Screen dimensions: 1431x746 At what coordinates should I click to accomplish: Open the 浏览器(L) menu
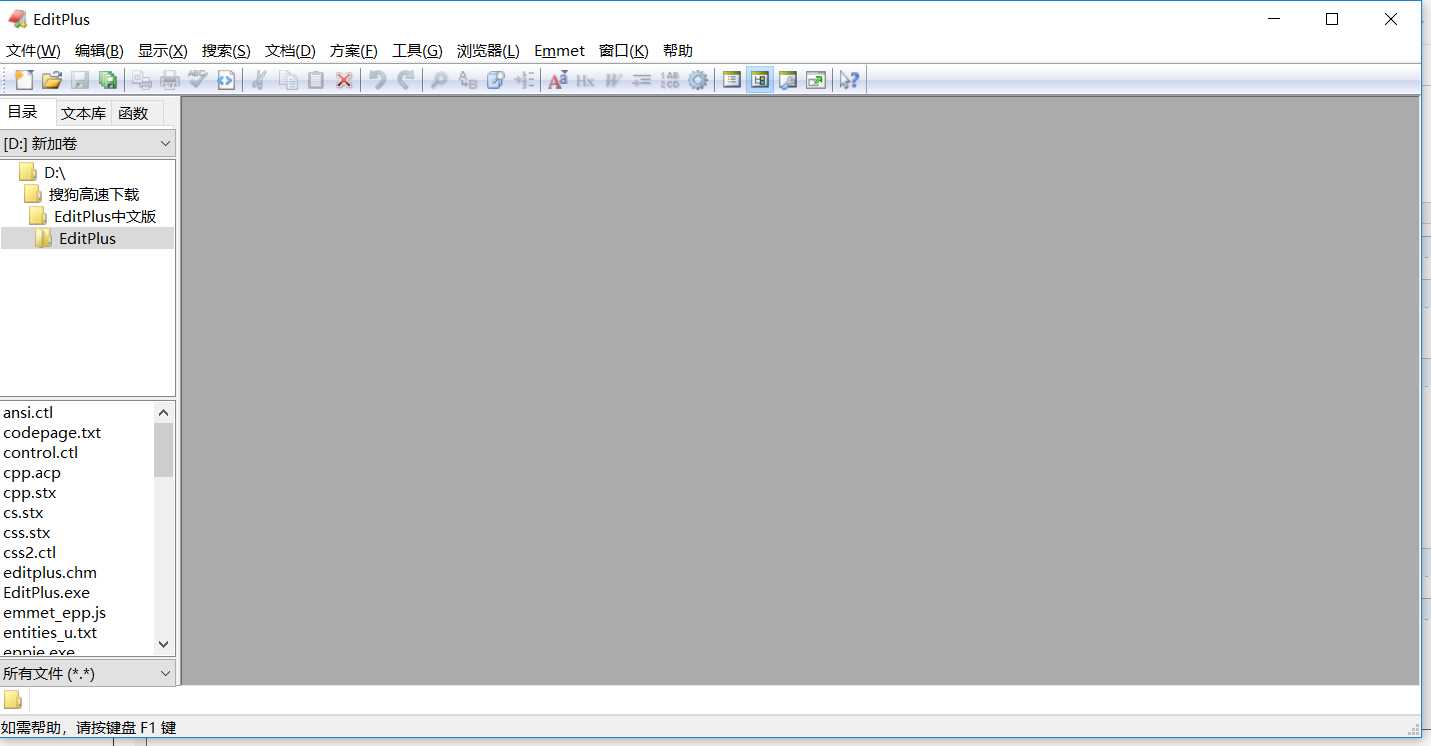[x=488, y=51]
